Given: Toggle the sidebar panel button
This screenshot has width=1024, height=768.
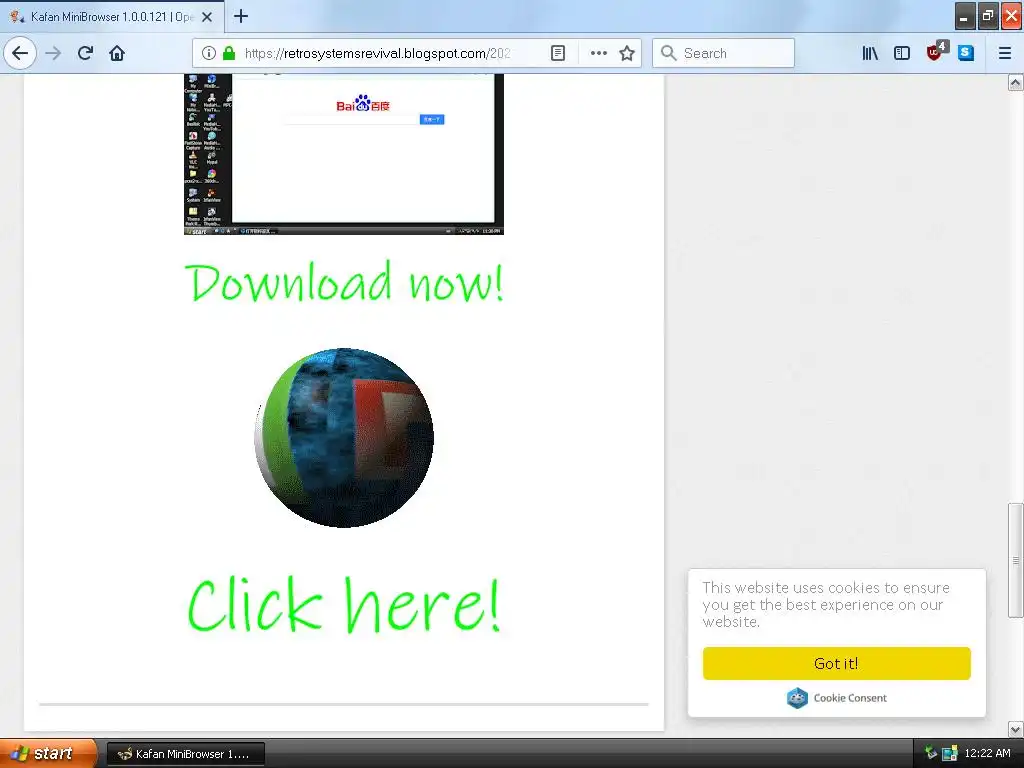Looking at the screenshot, I should pos(902,53).
